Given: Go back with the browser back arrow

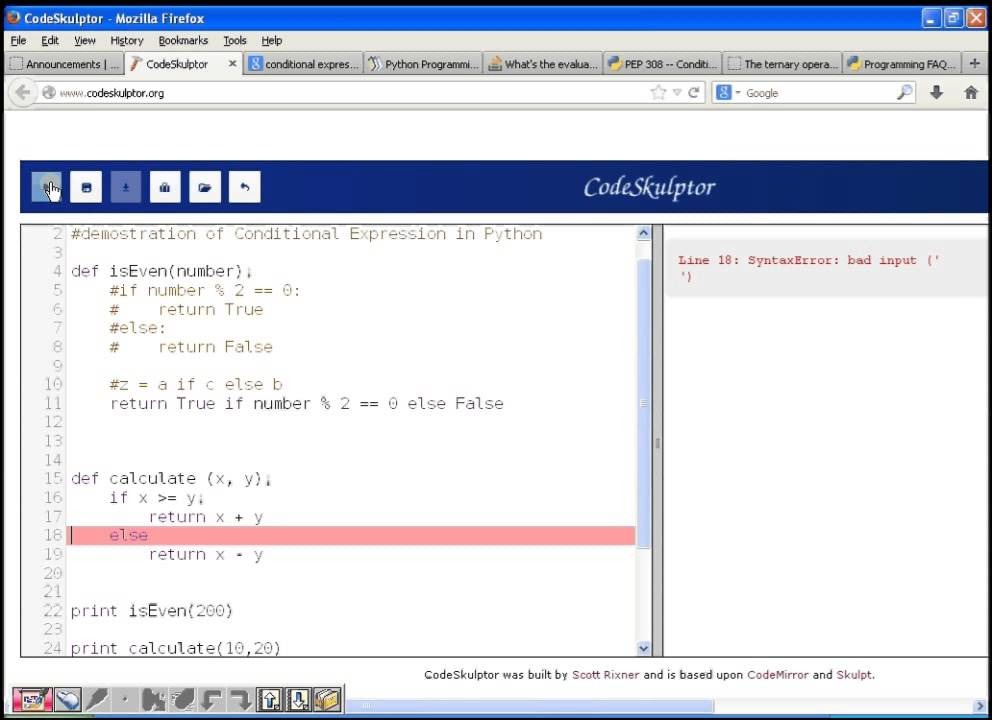Looking at the screenshot, I should [22, 93].
